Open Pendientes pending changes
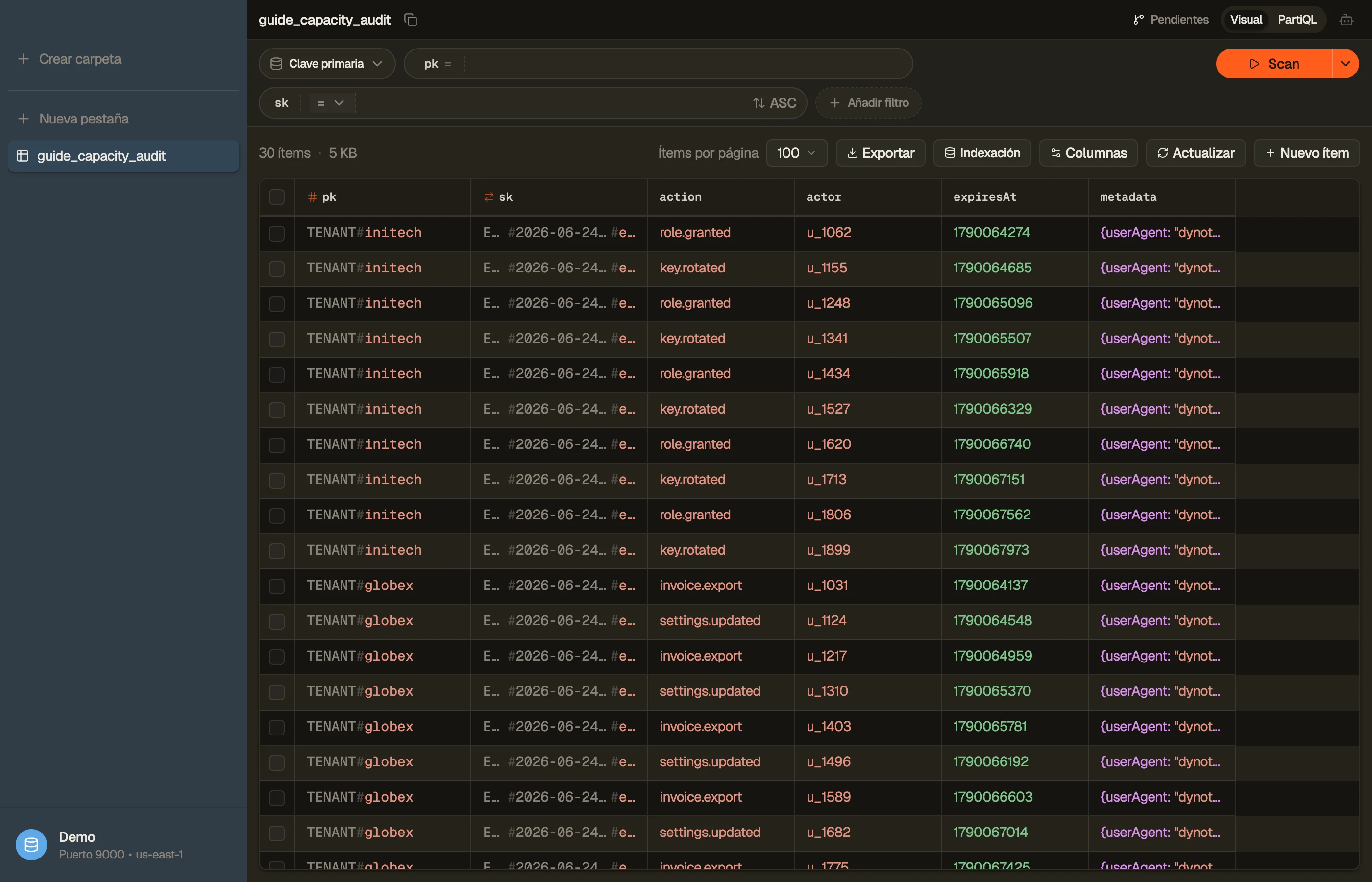The image size is (1372, 882). [1171, 20]
